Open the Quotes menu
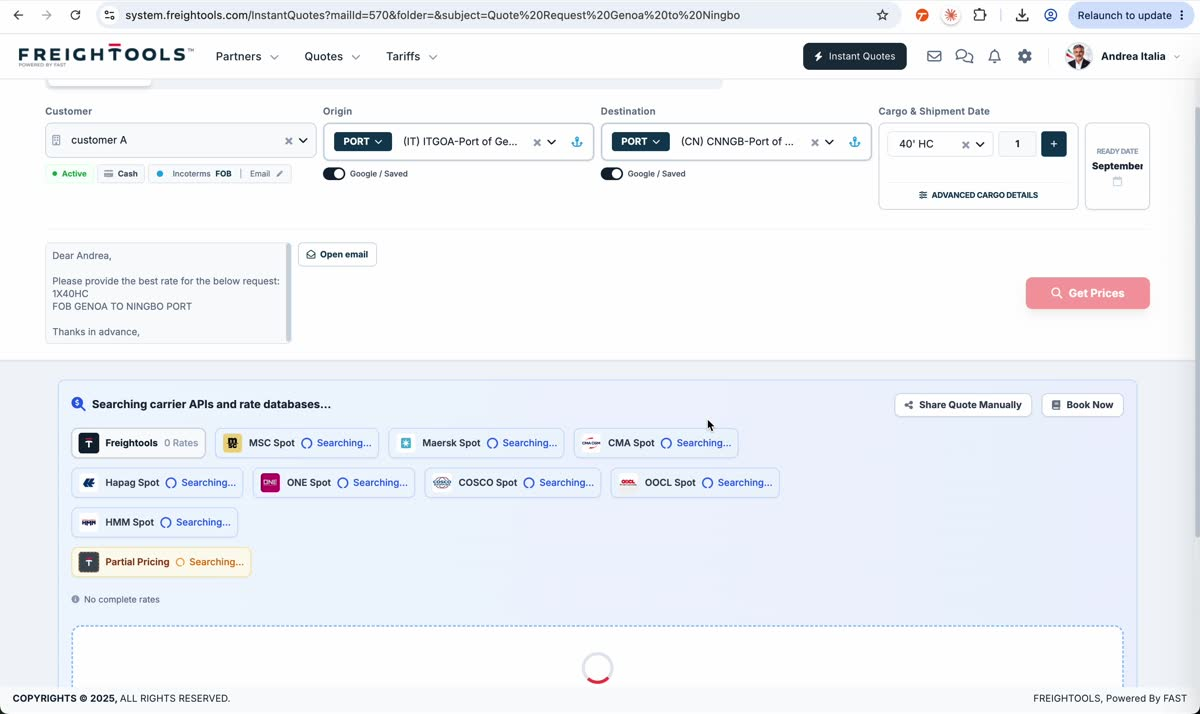Screen dimensions: 1200x714 332,57
